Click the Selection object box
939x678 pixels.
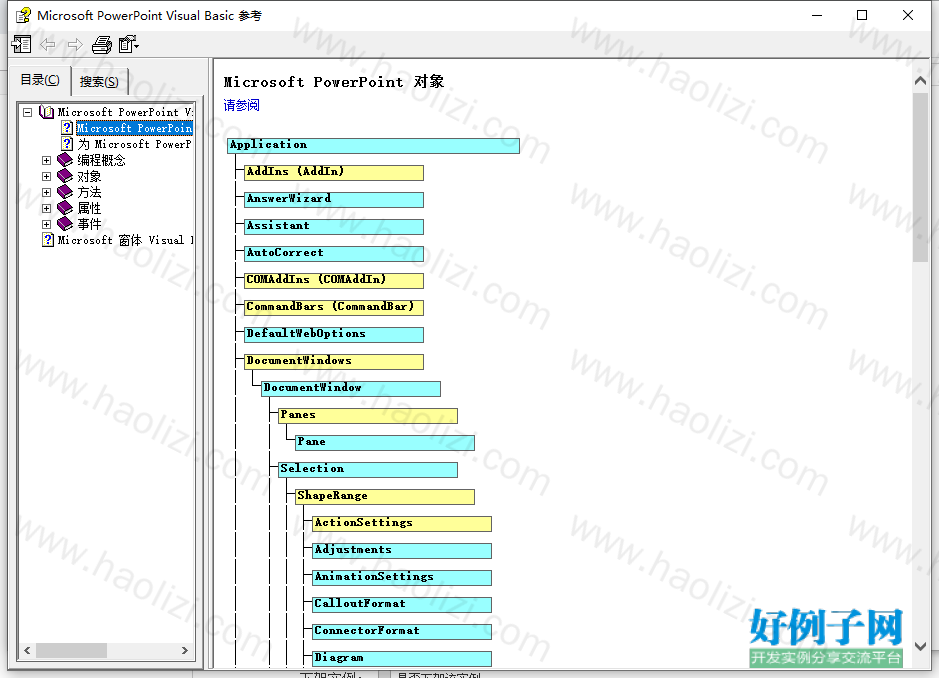(x=368, y=470)
